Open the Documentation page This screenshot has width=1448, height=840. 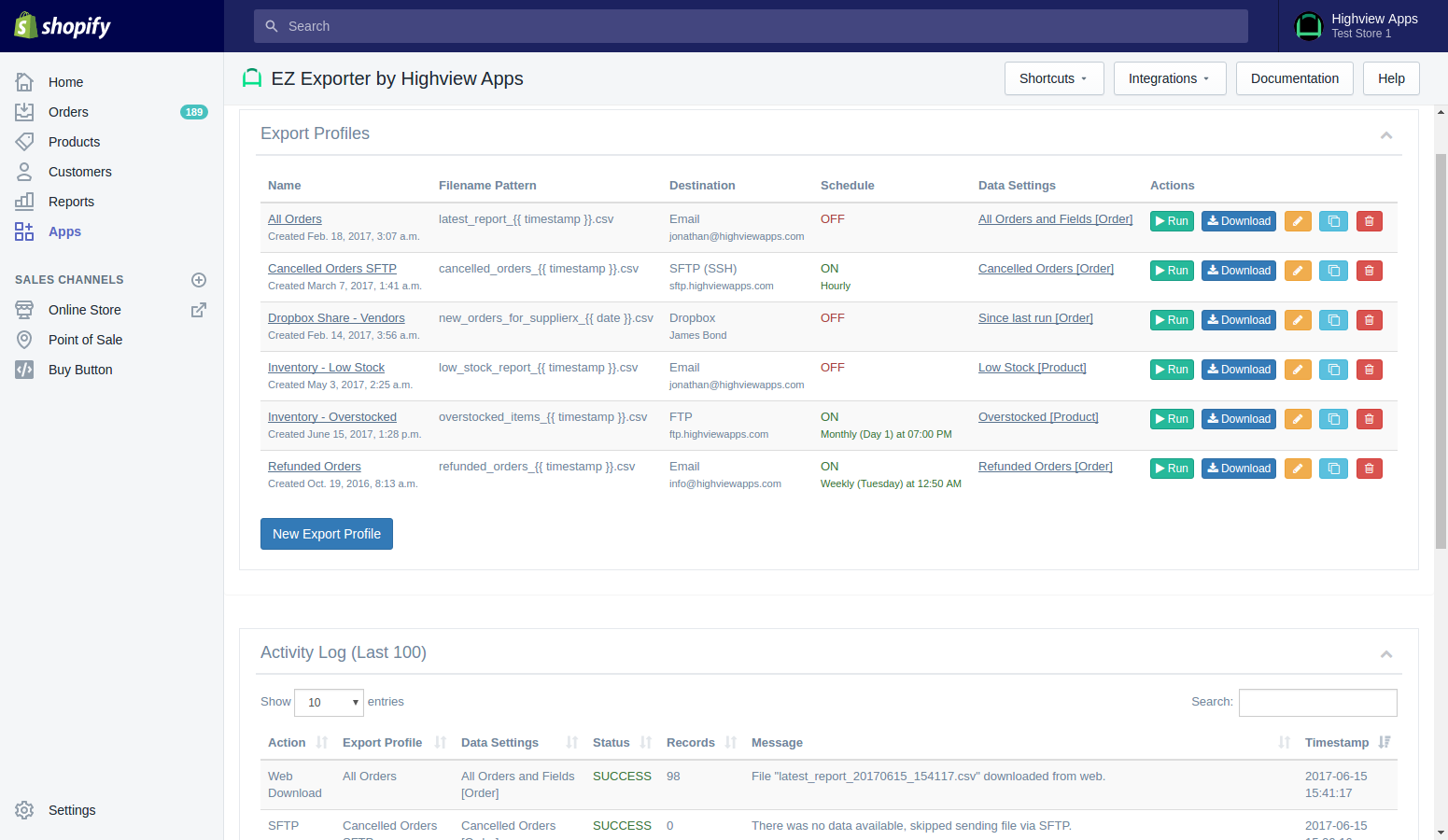(1295, 78)
